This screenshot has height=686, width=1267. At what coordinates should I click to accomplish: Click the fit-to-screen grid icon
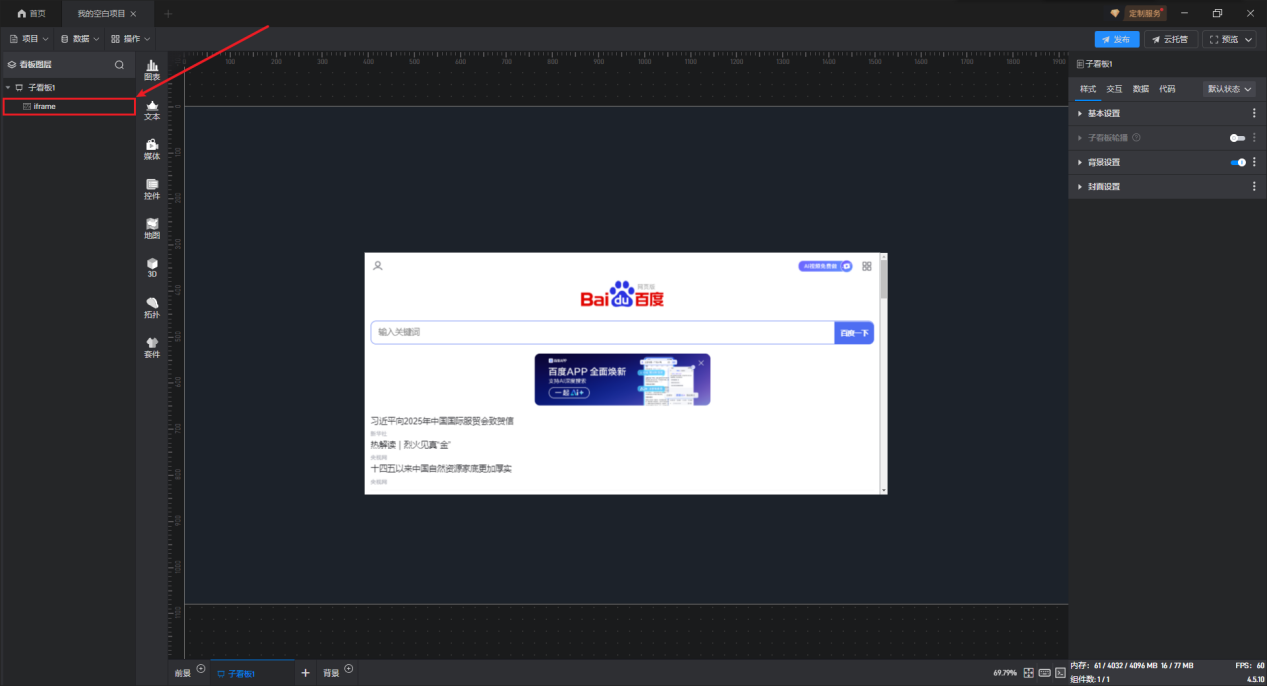1028,673
